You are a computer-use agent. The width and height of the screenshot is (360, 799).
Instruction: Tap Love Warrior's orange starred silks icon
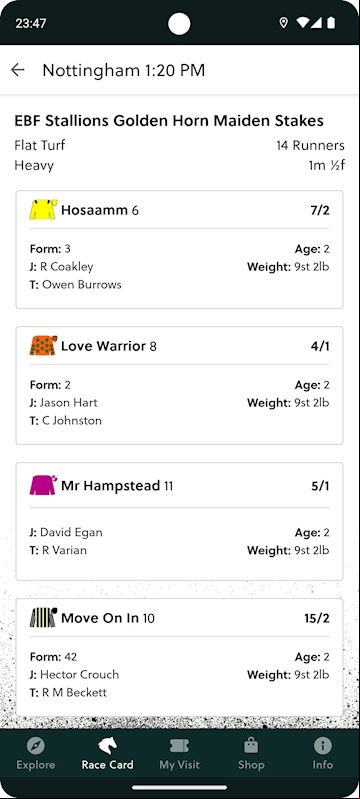[43, 346]
